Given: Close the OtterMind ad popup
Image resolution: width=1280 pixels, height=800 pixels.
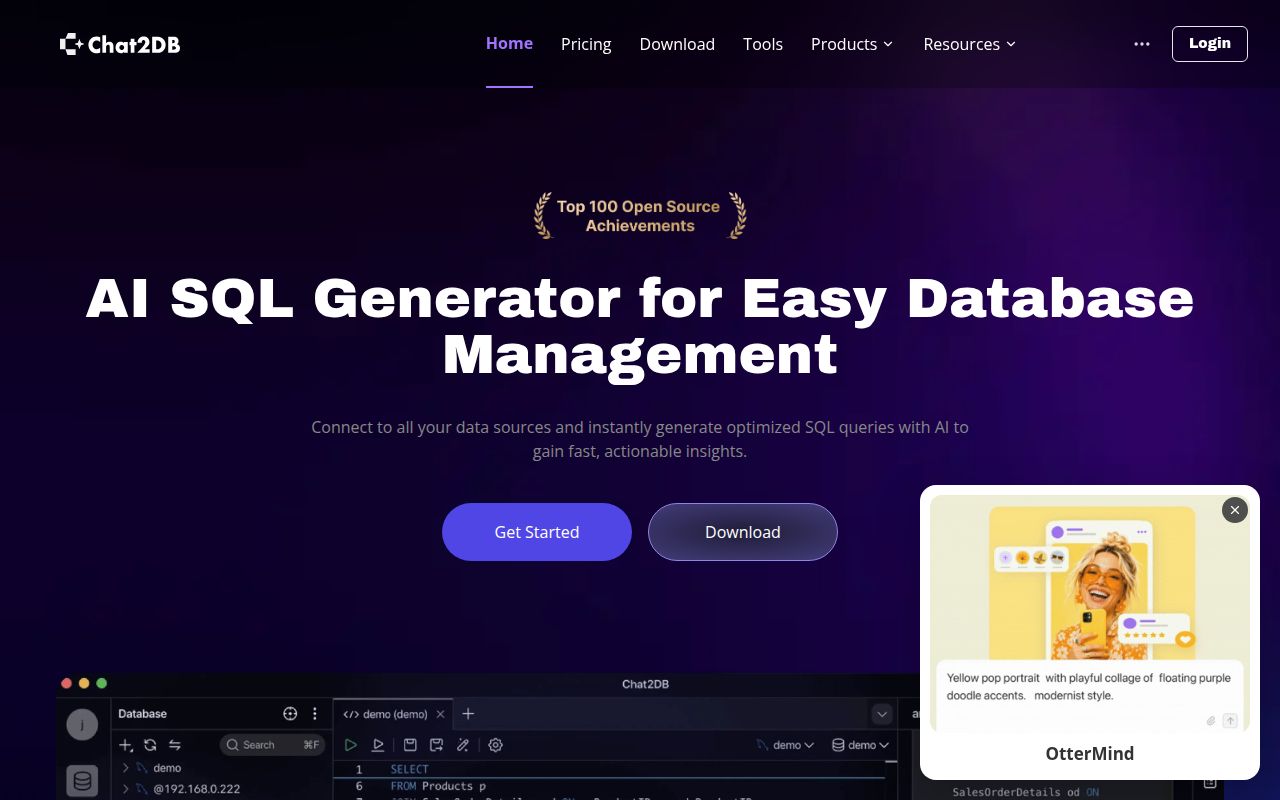Looking at the screenshot, I should coord(1235,510).
